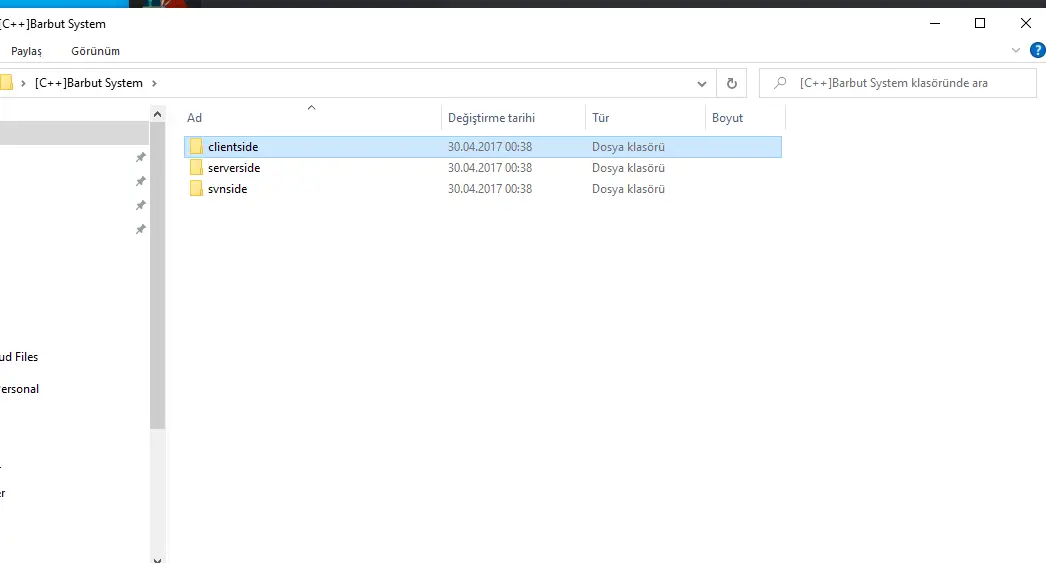Expand breadcrumb arrow after [C++]Barbut System
This screenshot has width=1046, height=563.
click(154, 83)
